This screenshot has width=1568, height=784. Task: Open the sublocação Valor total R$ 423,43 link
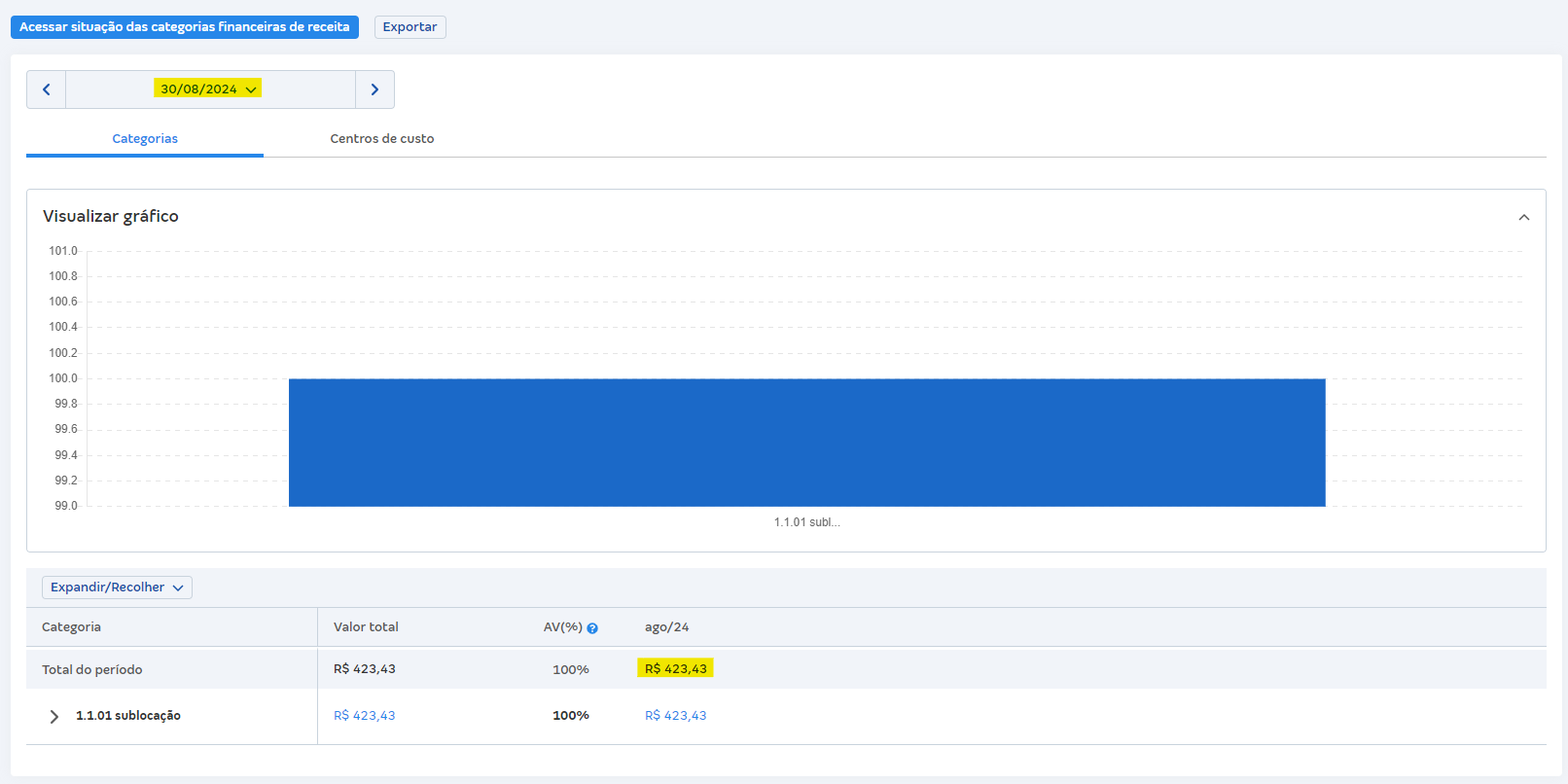click(x=365, y=716)
